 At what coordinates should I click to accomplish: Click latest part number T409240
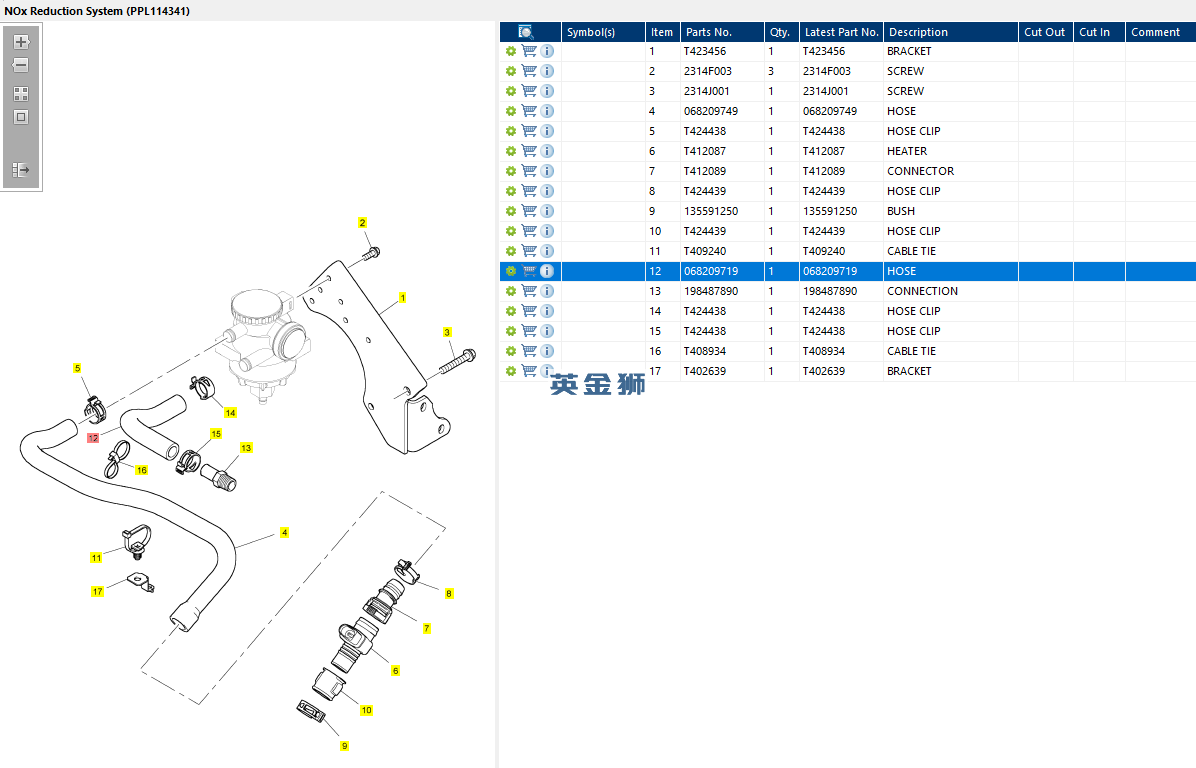click(824, 251)
